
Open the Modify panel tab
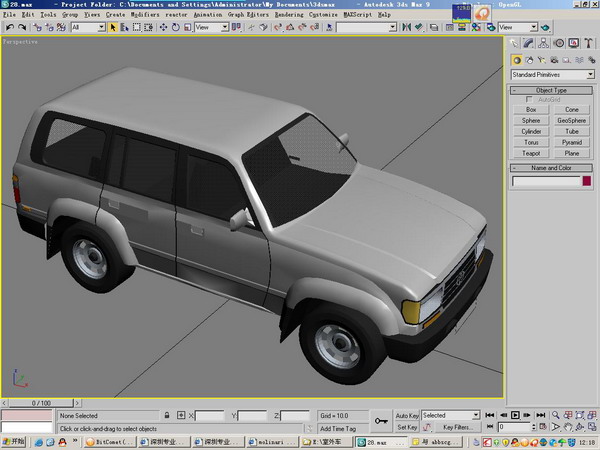click(x=530, y=43)
